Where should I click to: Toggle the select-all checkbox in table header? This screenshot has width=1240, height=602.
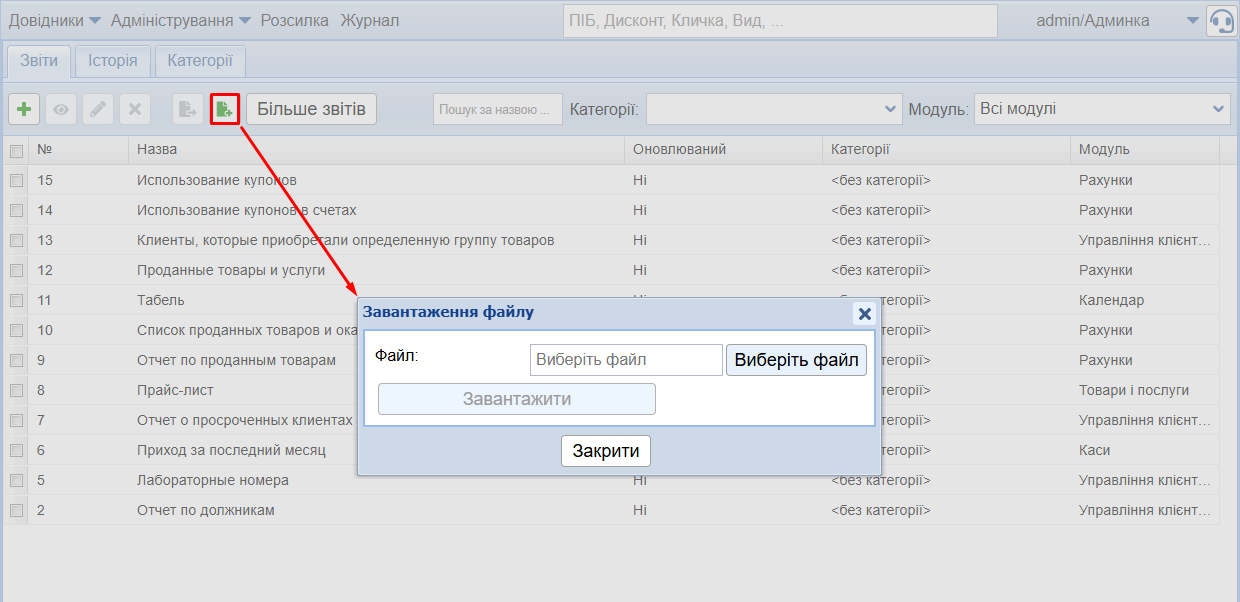(16, 151)
